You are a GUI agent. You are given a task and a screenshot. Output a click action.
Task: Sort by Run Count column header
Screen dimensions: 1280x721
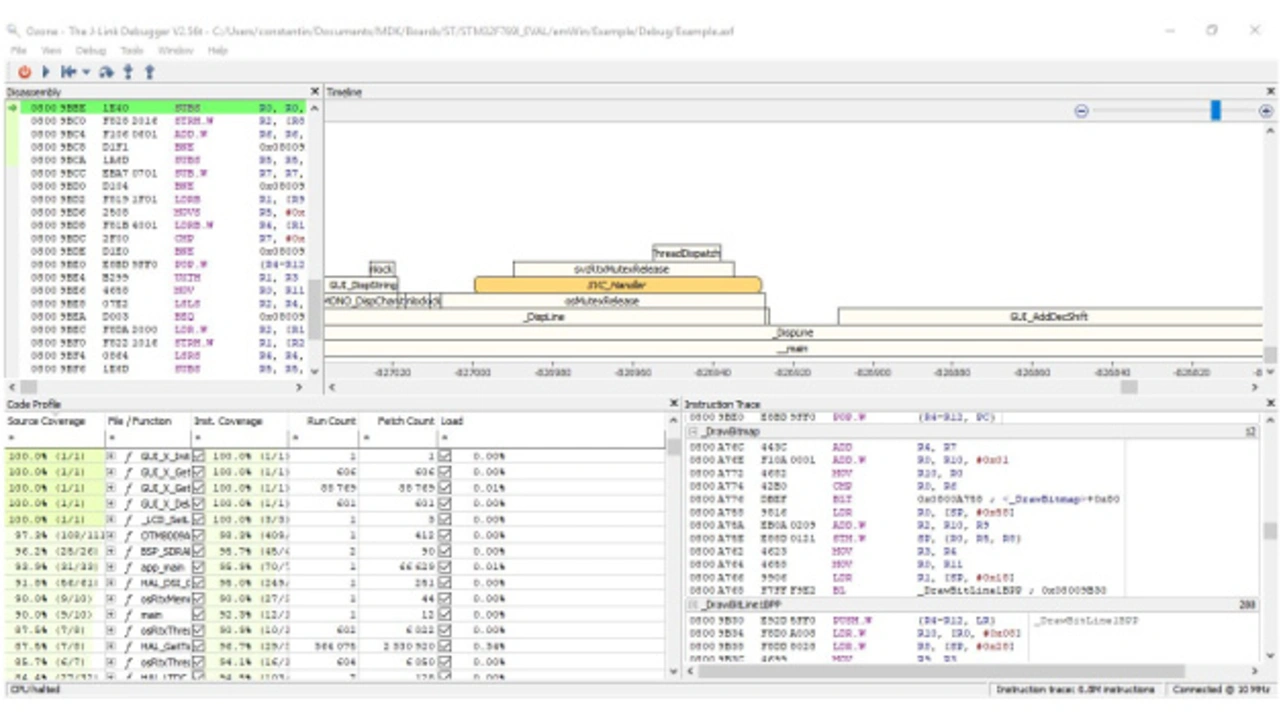331,421
